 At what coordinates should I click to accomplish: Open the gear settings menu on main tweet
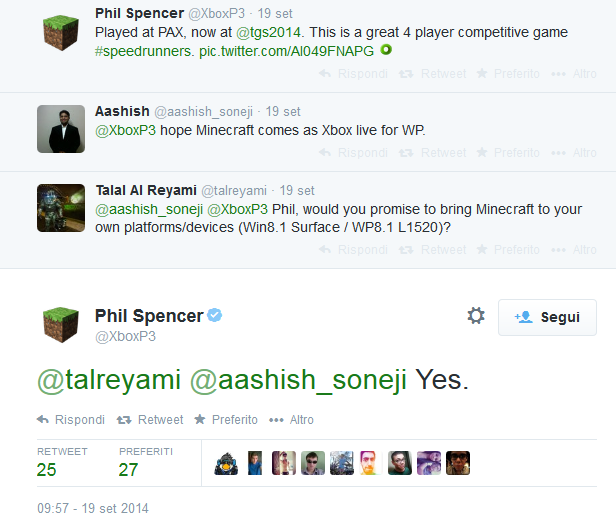click(476, 316)
